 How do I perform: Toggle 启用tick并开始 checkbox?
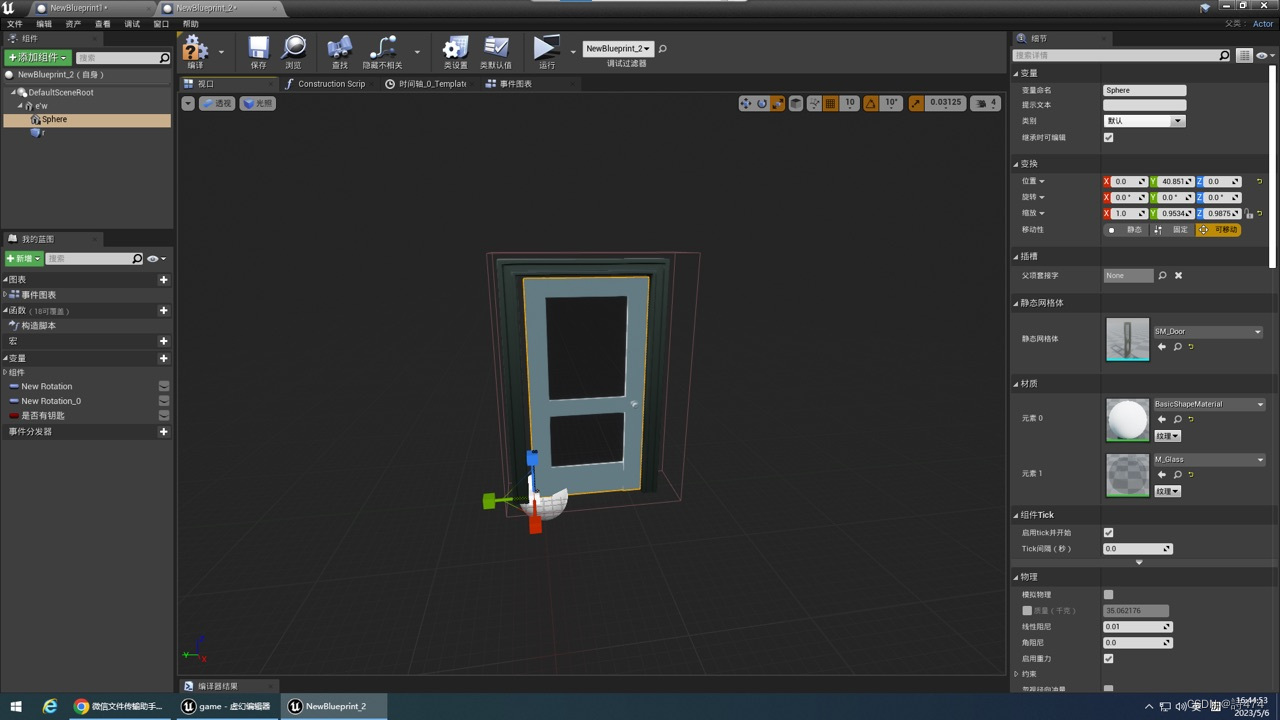point(1108,533)
